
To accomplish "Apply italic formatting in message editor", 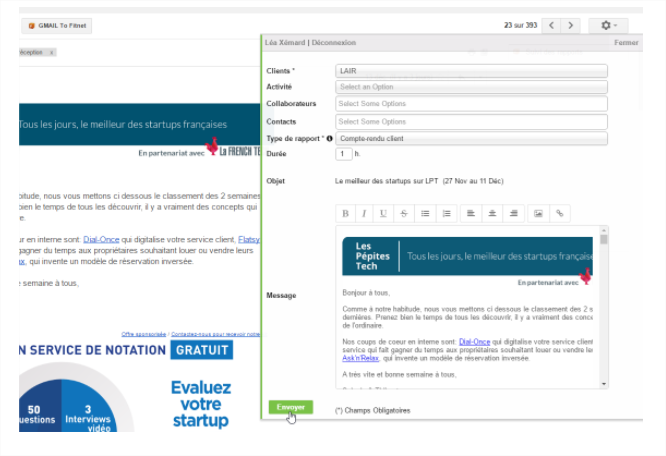I will (x=363, y=213).
